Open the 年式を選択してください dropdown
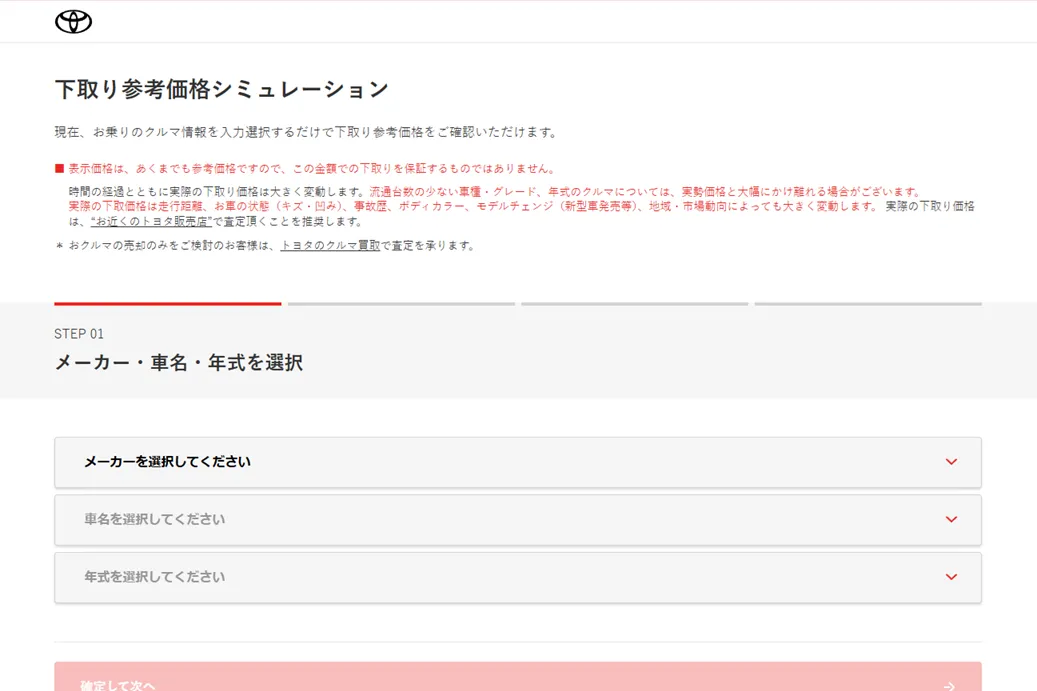Image resolution: width=1037 pixels, height=691 pixels. [x=517, y=577]
